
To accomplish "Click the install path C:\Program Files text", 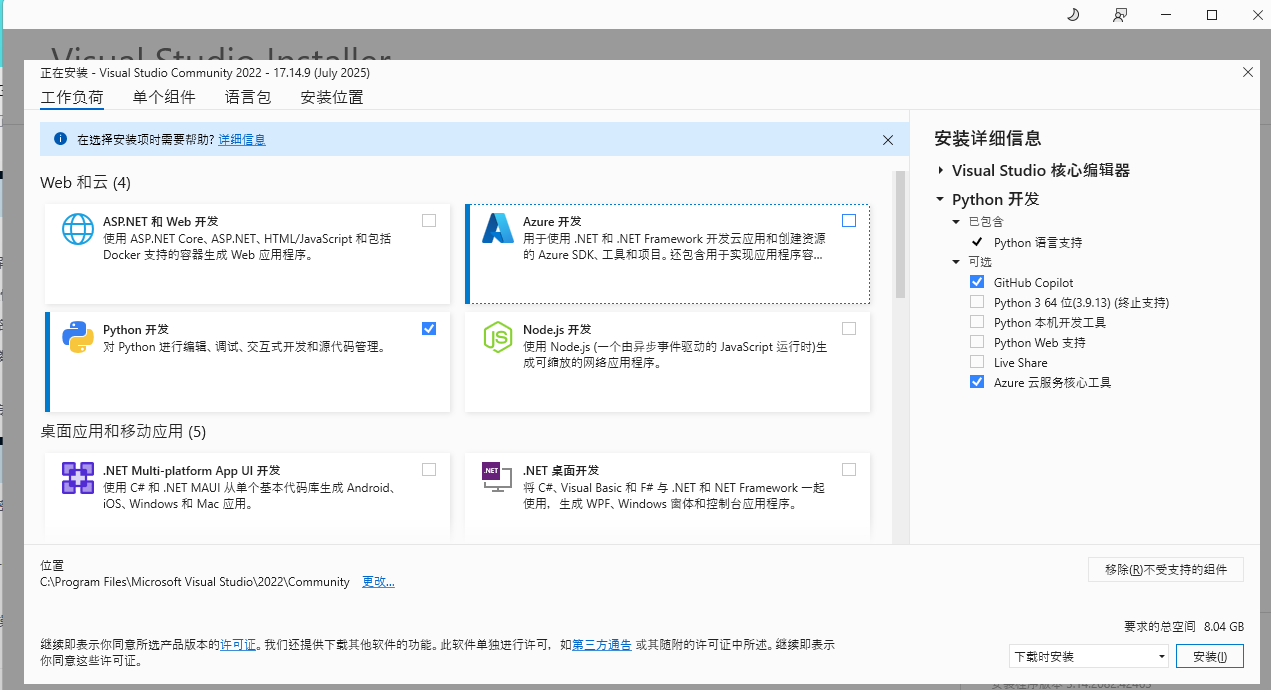I will (195, 582).
